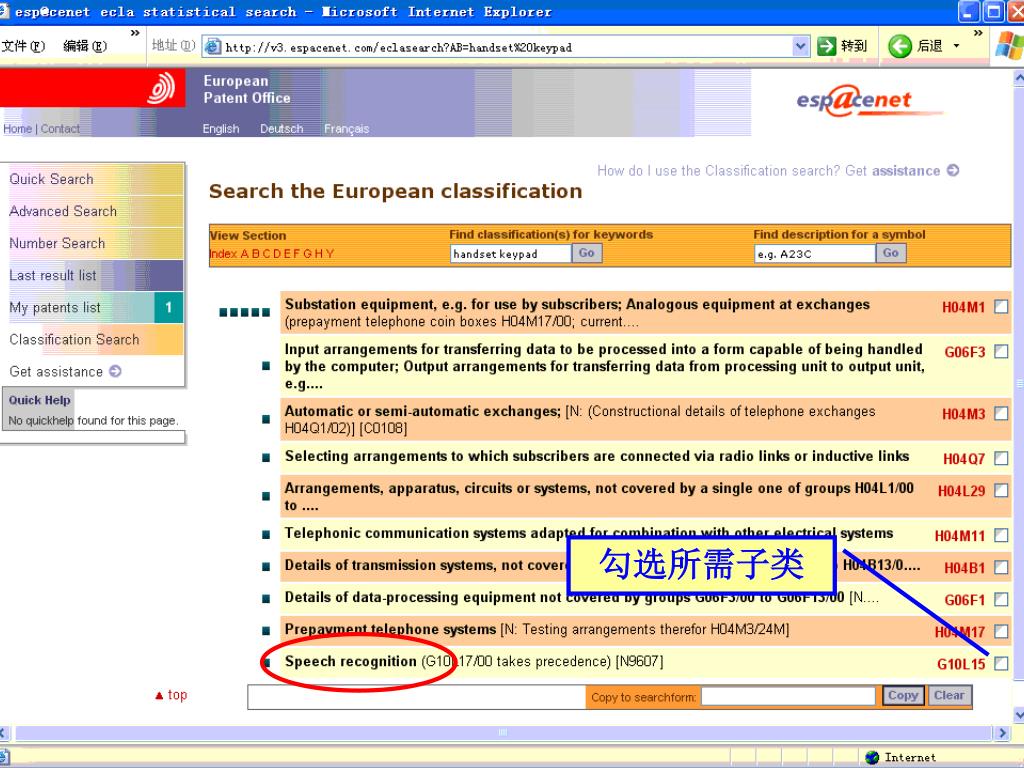Open the 文件(F) File menu

[x=23, y=46]
